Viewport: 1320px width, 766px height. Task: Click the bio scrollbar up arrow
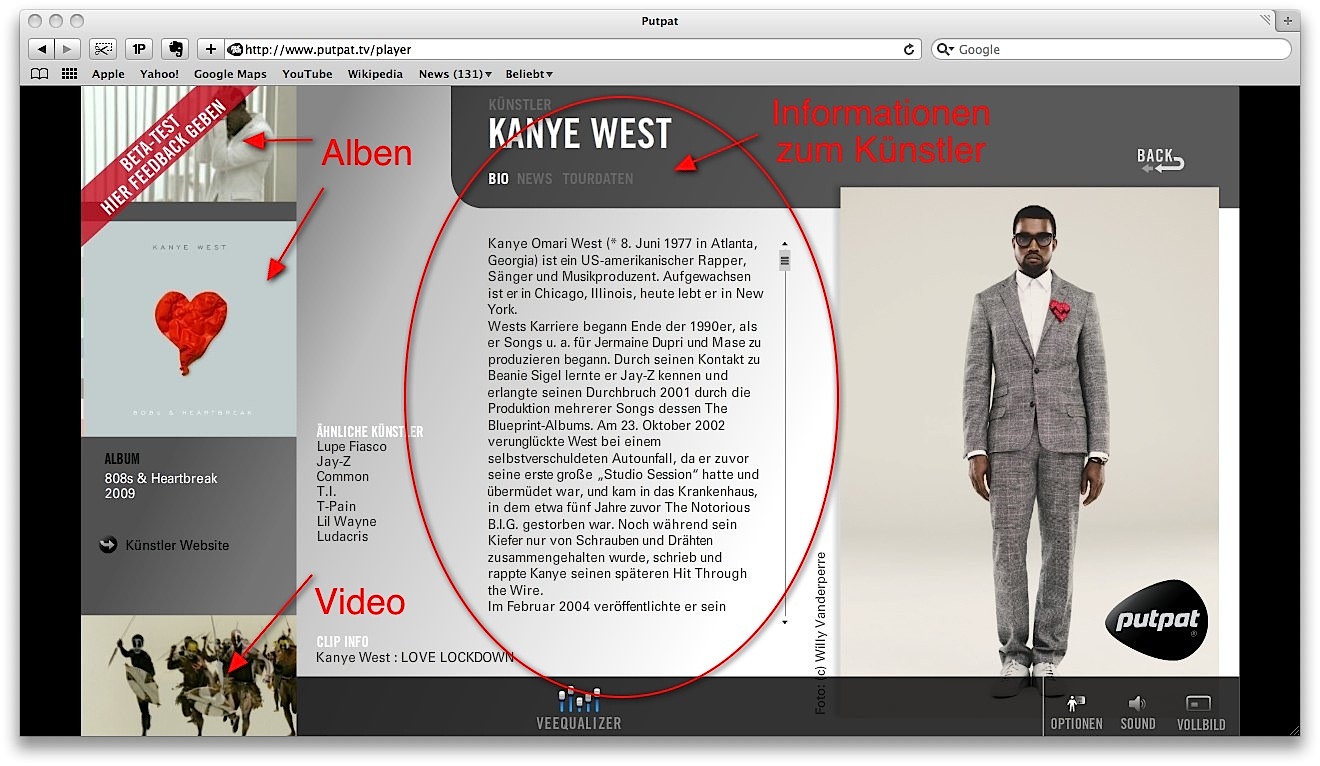(x=785, y=243)
